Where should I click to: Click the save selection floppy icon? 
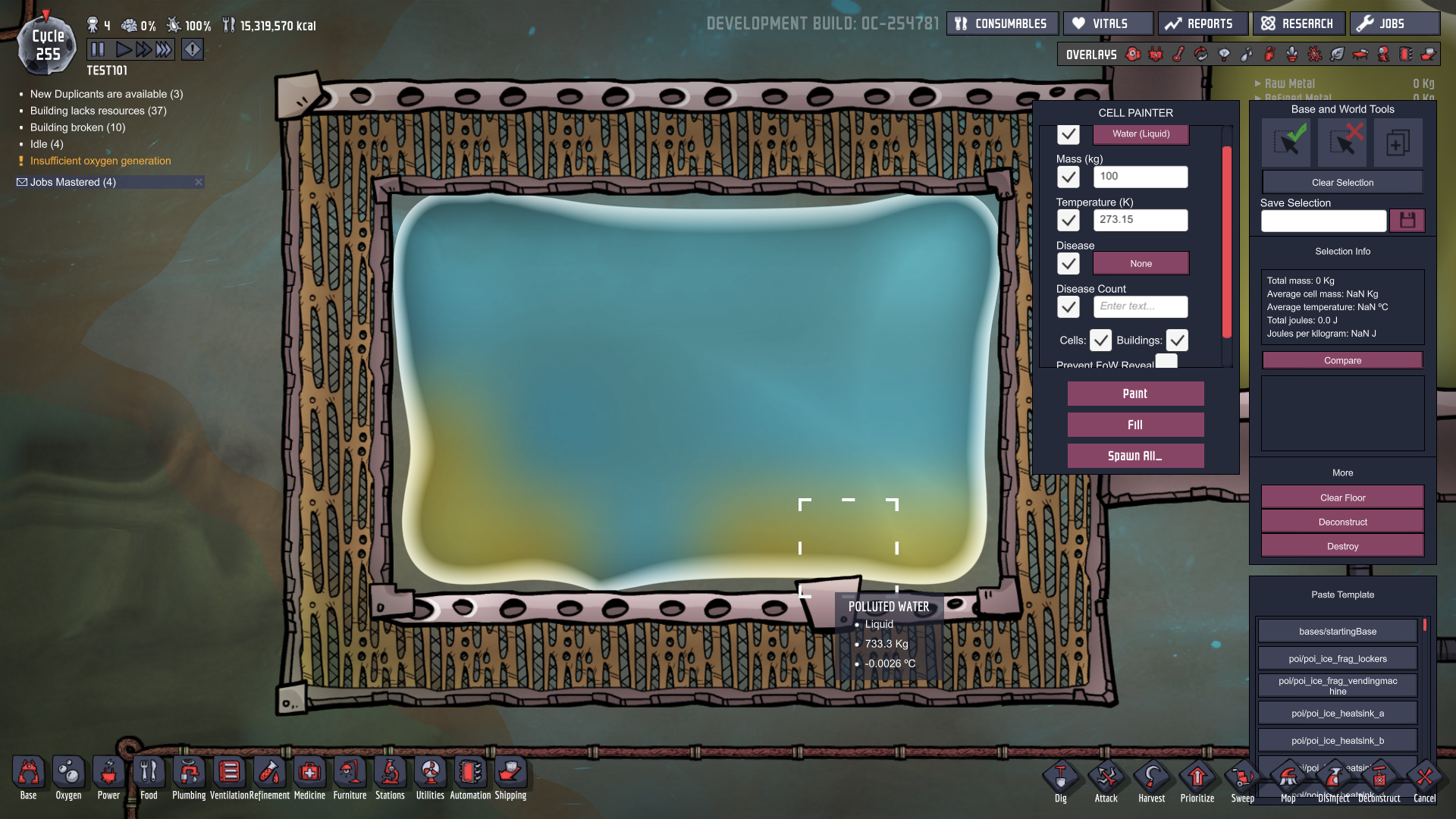[x=1407, y=221]
